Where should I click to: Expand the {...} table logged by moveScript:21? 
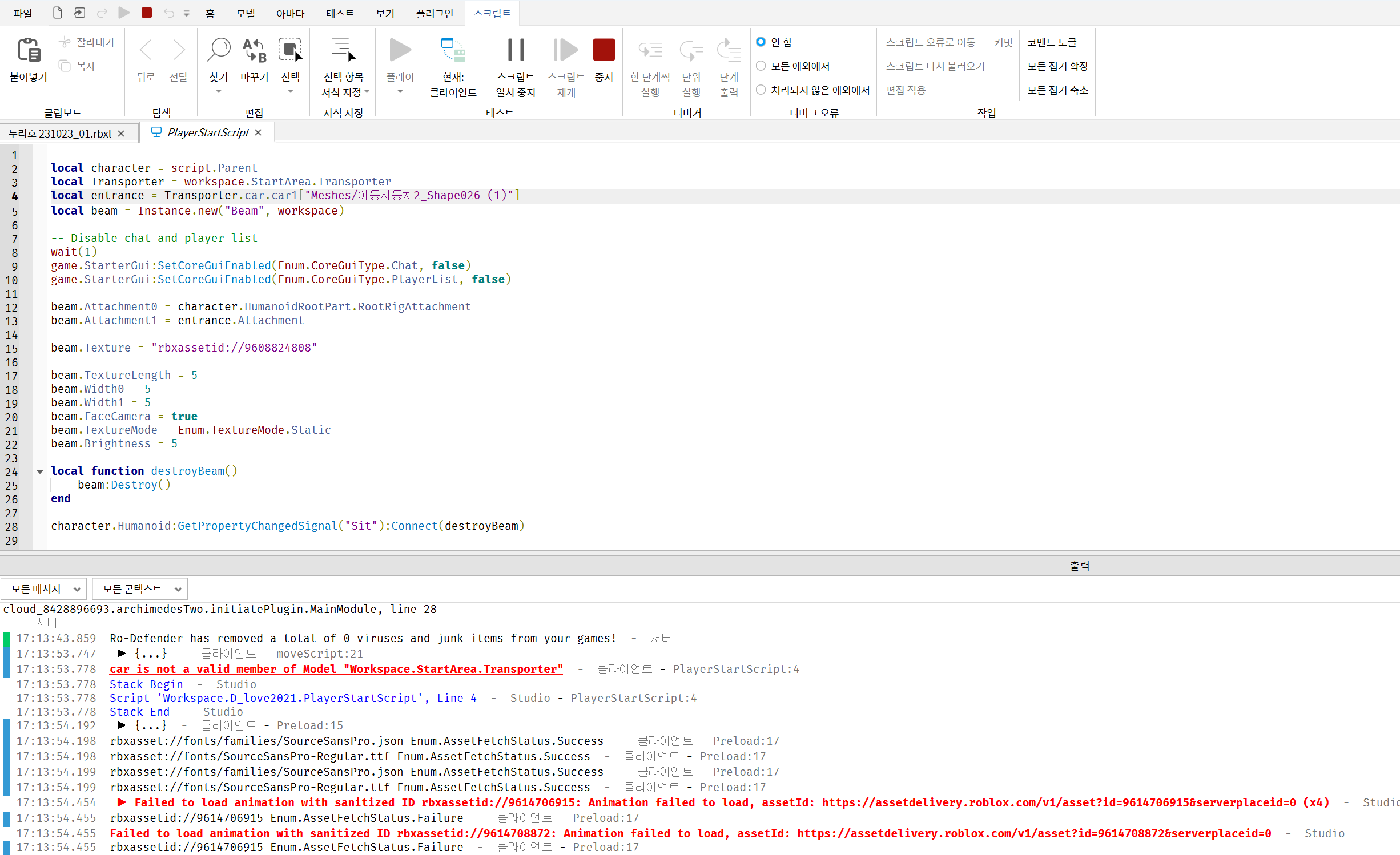pyautogui.click(x=122, y=653)
